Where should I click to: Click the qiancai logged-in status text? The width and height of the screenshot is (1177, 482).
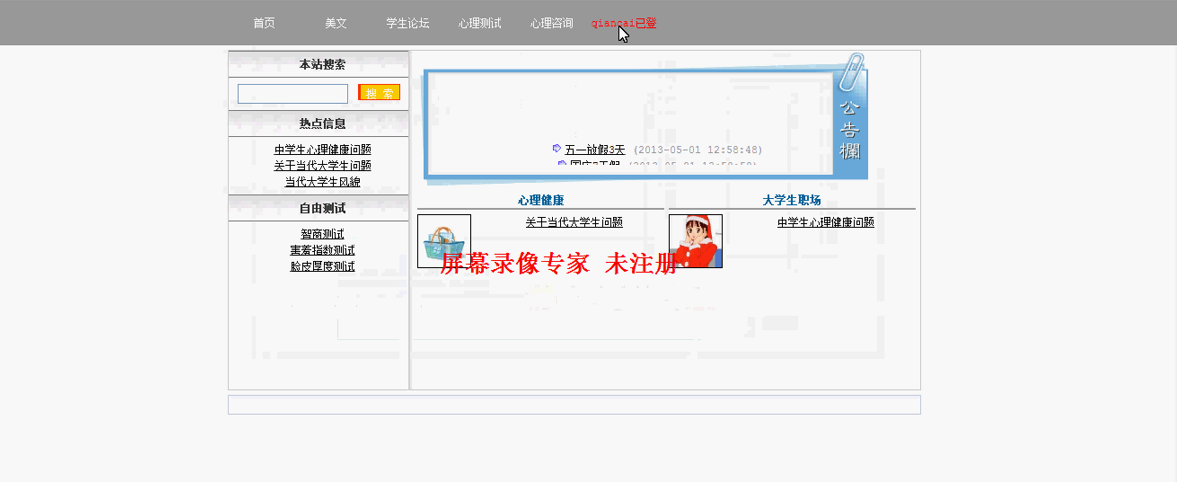point(624,23)
